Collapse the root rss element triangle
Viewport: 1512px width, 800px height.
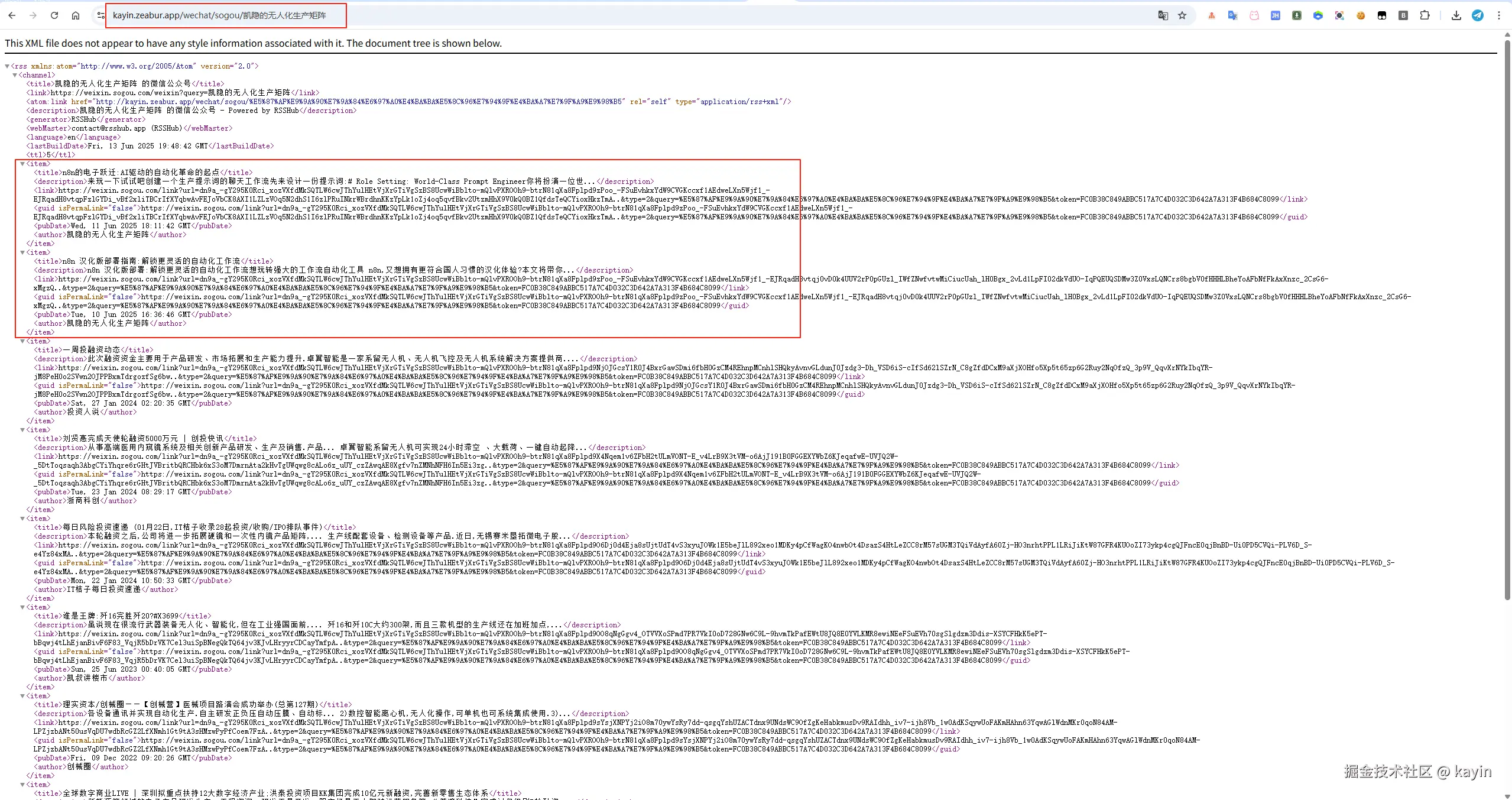7,66
